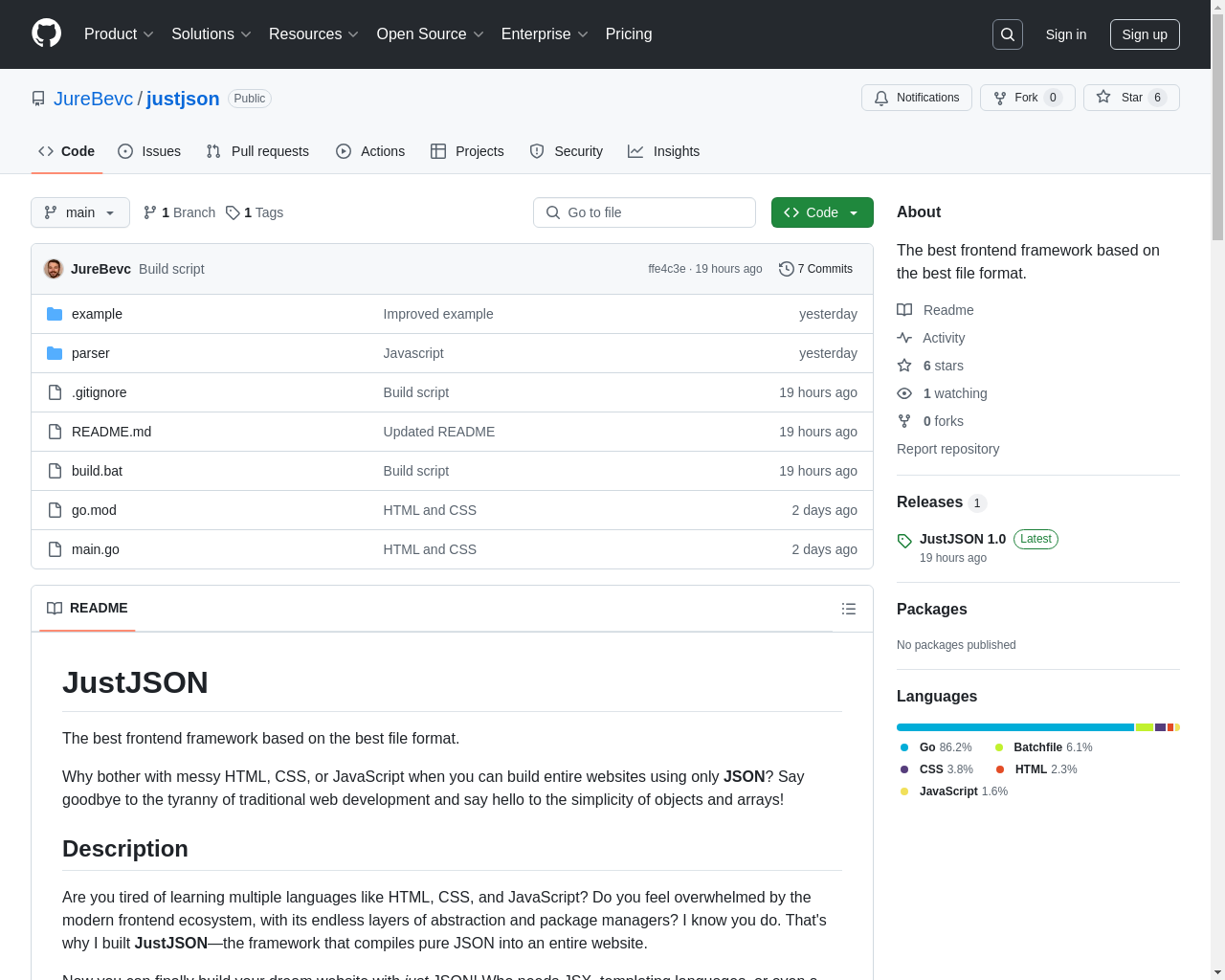Viewport: 1225px width, 980px height.
Task: Open the GitHub home logo
Action: tap(46, 33)
